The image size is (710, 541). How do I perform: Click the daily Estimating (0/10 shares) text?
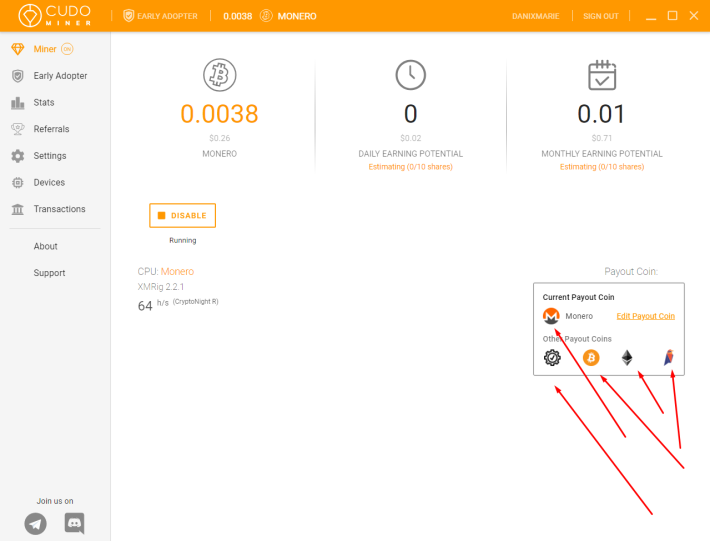click(410, 167)
